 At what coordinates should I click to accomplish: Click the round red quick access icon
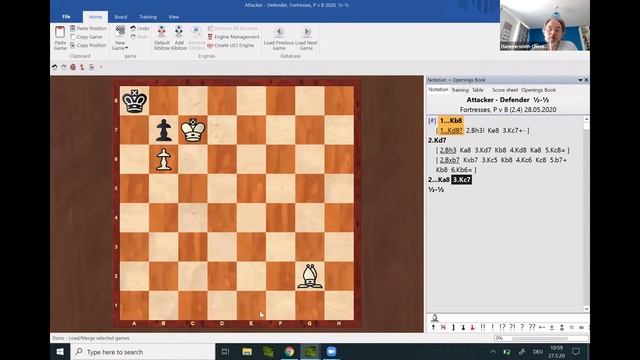click(73, 67)
